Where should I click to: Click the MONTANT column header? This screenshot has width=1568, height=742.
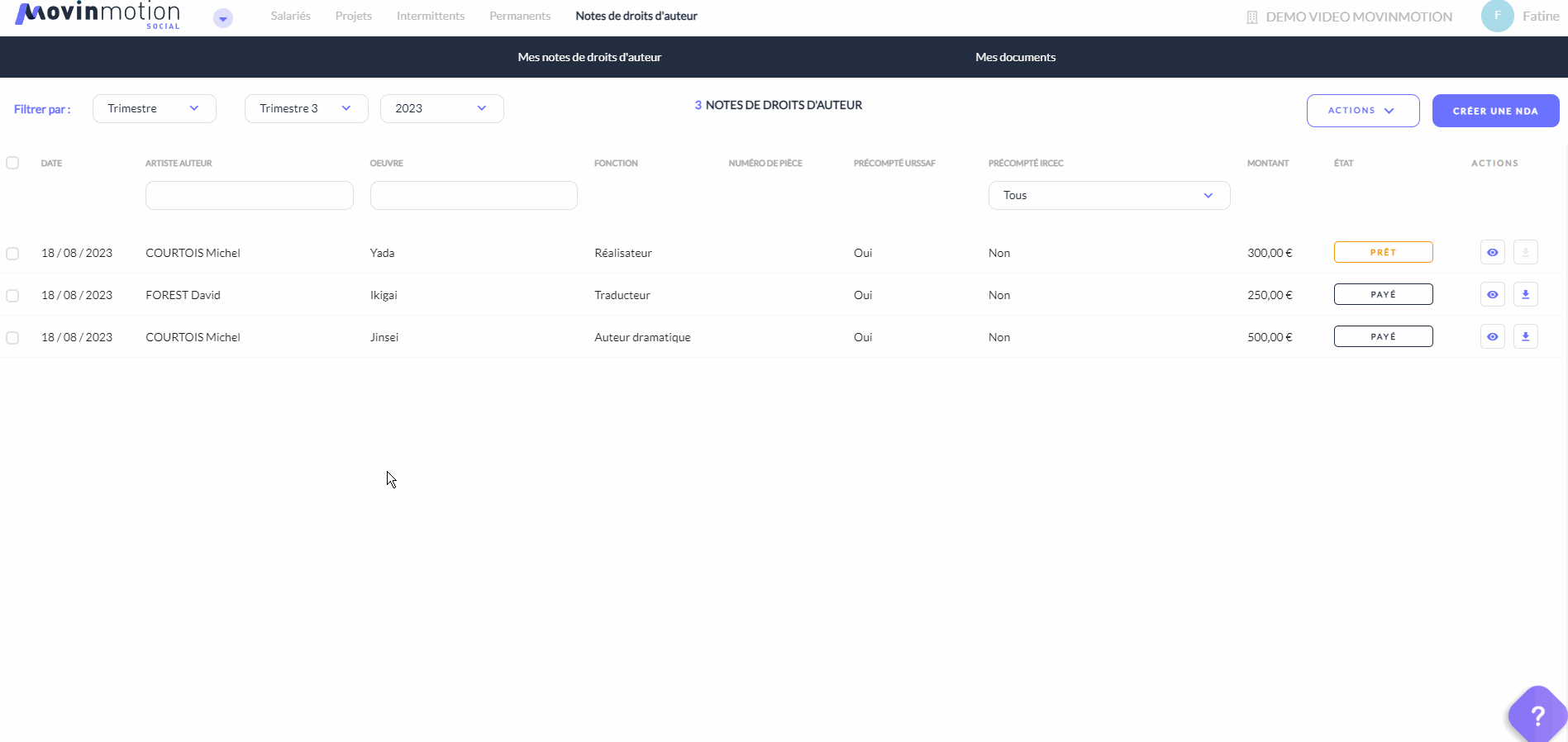tap(1268, 163)
